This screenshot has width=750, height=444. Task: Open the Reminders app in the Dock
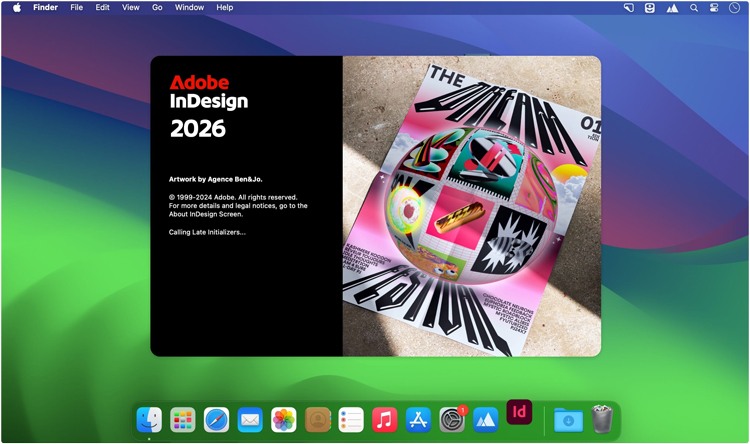coord(351,419)
